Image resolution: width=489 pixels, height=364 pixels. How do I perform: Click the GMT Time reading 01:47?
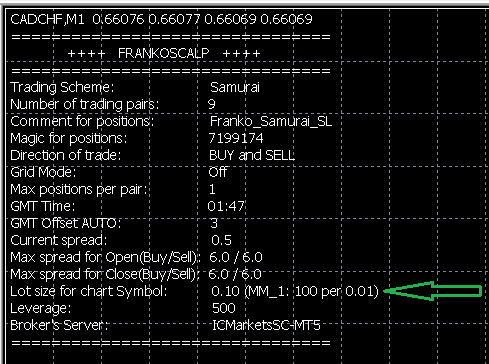226,206
